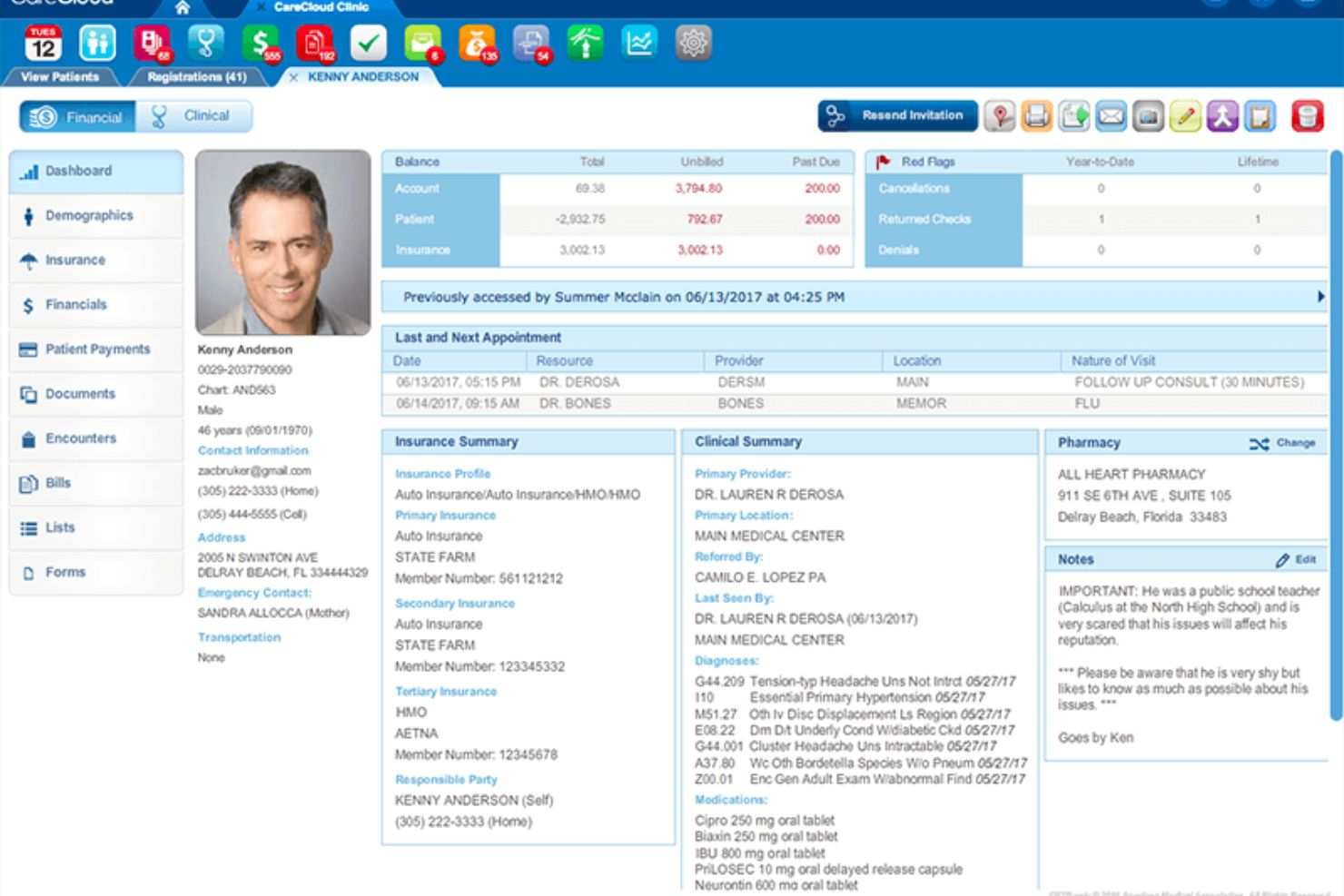Open Documents in the sidebar
The width and height of the screenshot is (1344, 896).
coord(96,394)
